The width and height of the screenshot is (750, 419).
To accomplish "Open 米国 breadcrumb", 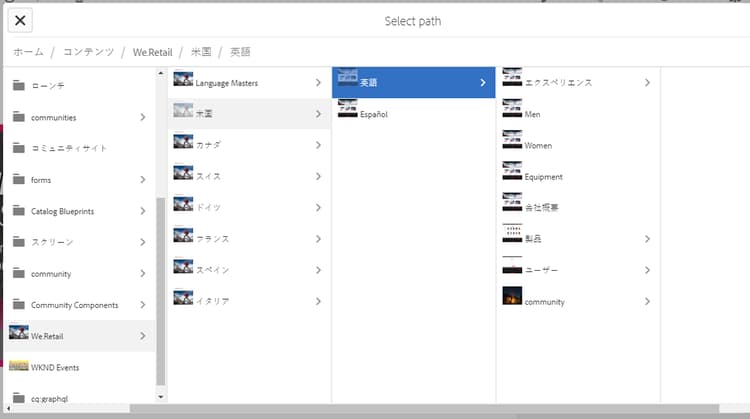I will 201,52.
